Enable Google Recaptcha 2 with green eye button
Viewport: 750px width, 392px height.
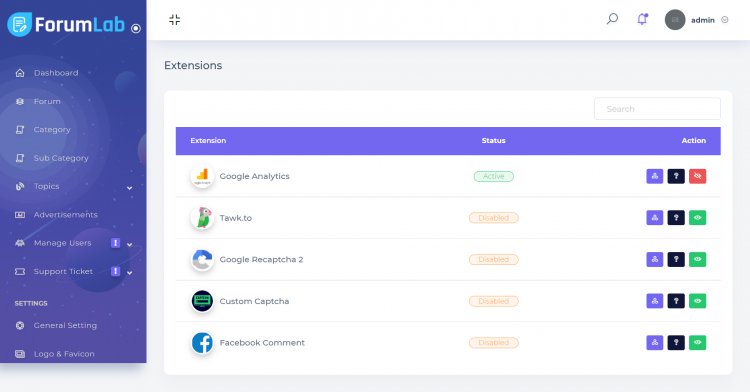tap(697, 259)
